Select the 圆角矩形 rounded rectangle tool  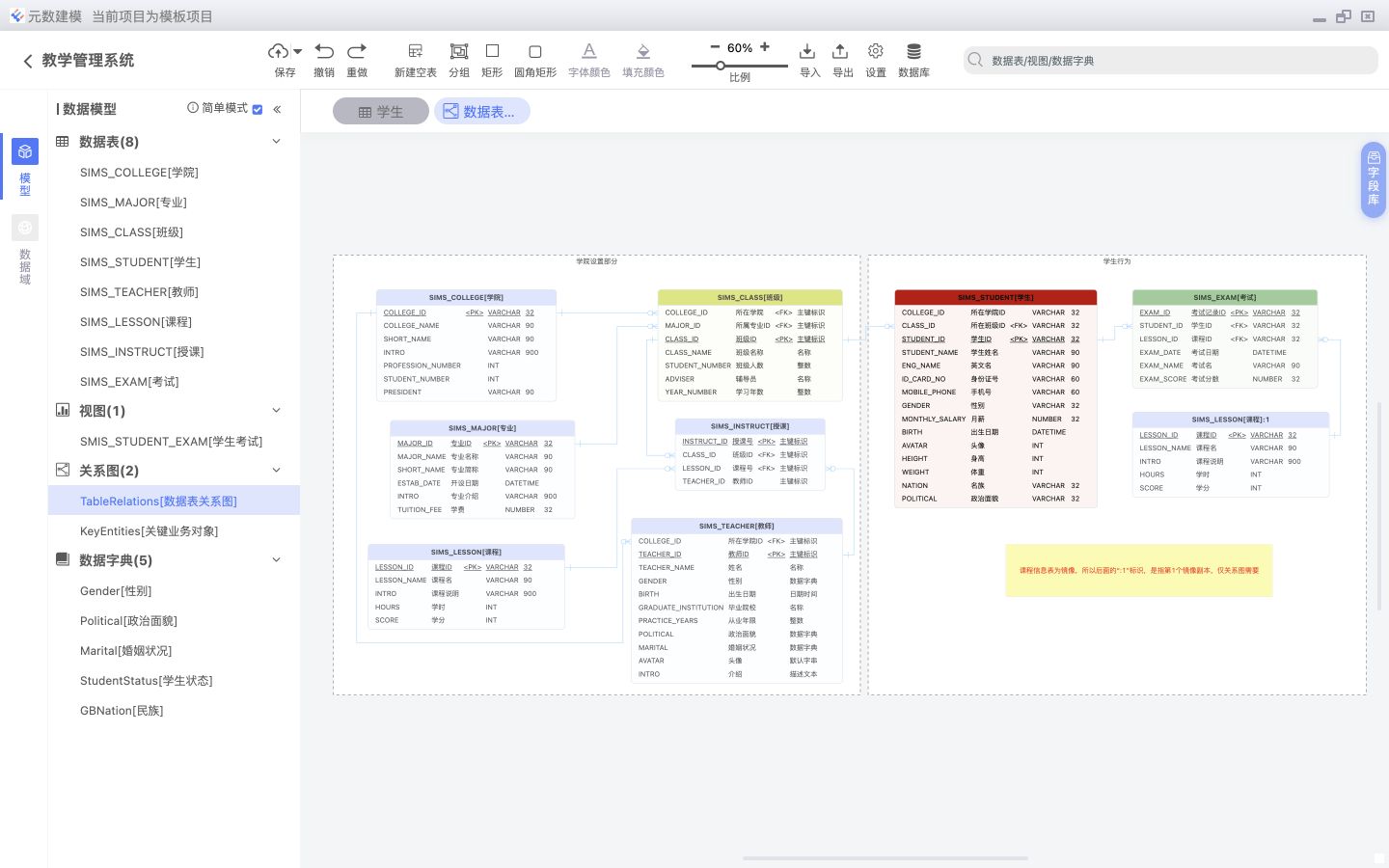[535, 58]
